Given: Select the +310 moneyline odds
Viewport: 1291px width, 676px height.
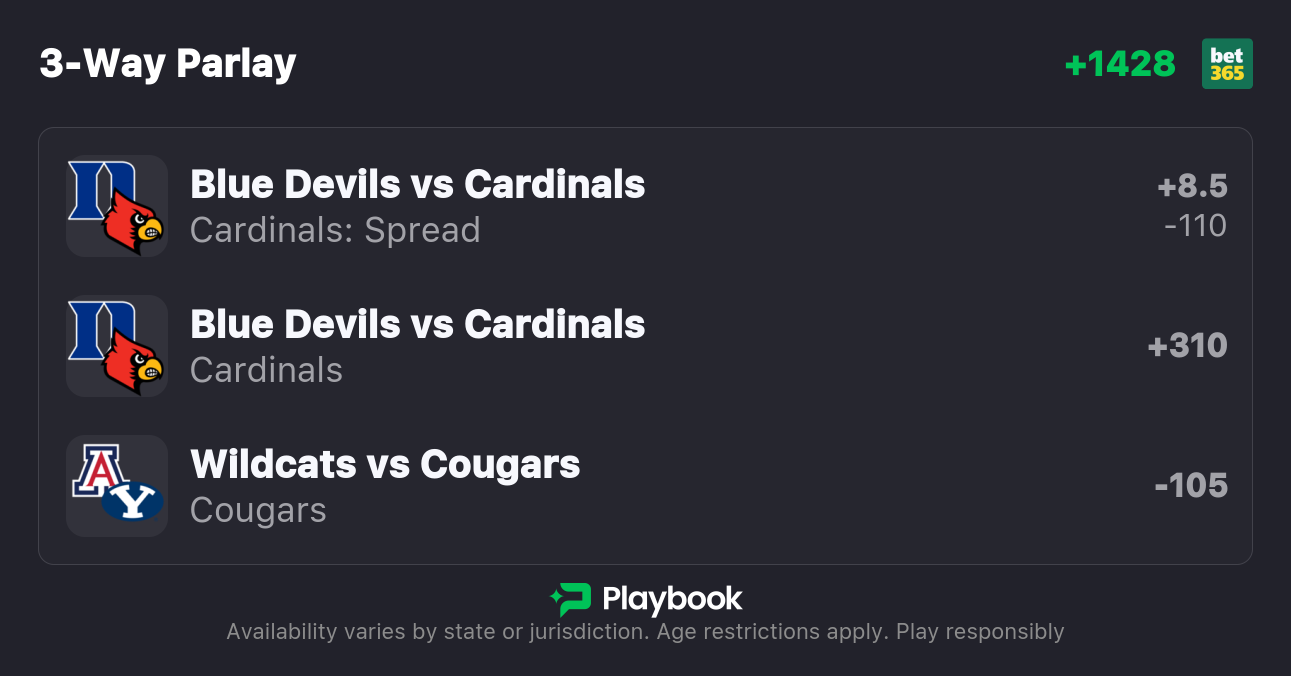Looking at the screenshot, I should pyautogui.click(x=1187, y=346).
